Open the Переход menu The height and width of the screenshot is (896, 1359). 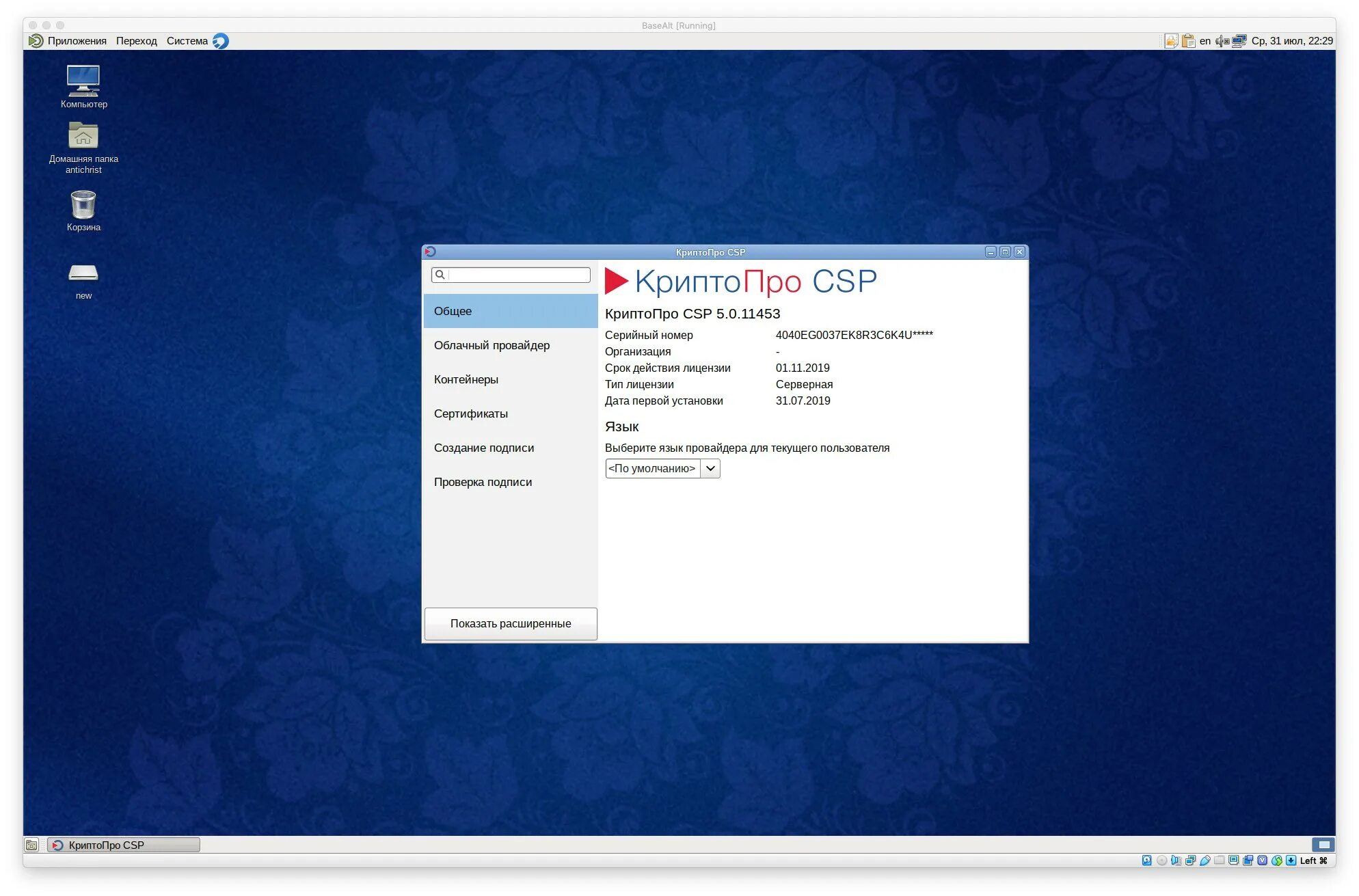coord(136,41)
